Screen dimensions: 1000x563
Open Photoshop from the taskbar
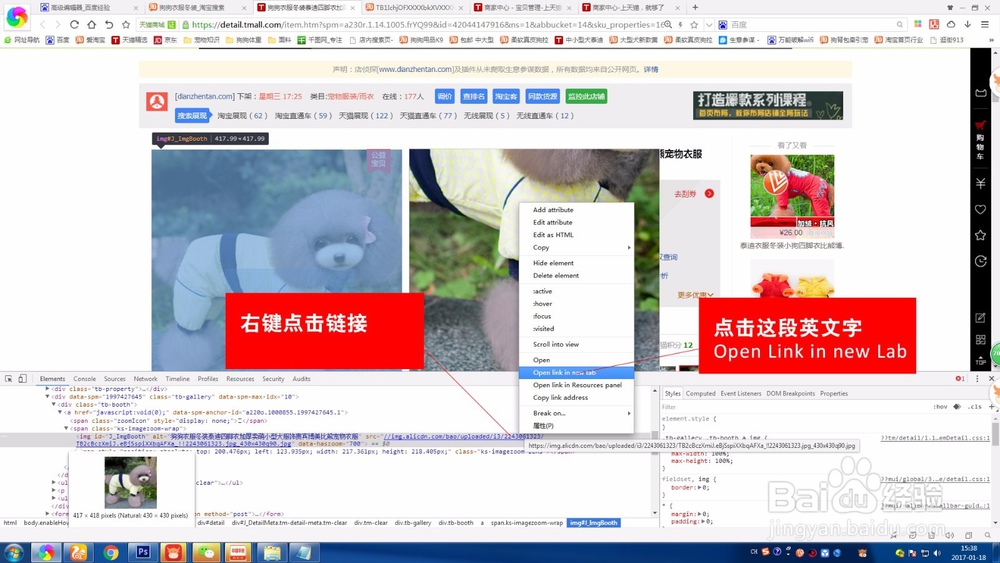pyautogui.click(x=142, y=552)
